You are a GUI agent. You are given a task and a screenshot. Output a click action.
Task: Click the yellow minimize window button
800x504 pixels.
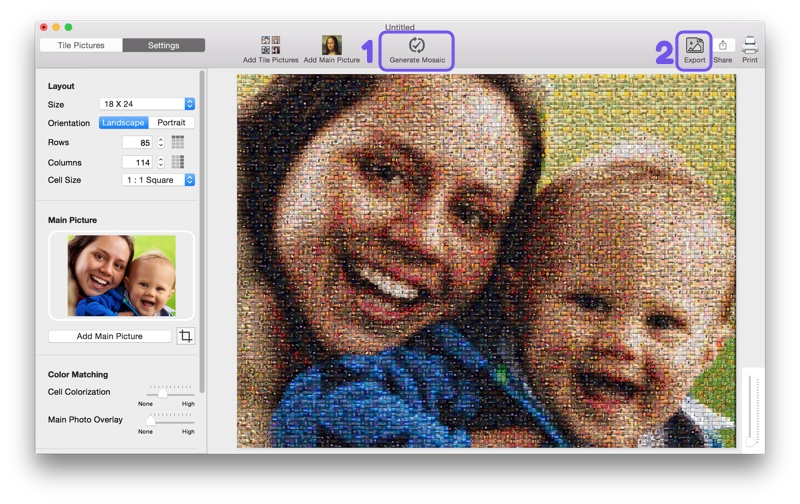point(56,27)
